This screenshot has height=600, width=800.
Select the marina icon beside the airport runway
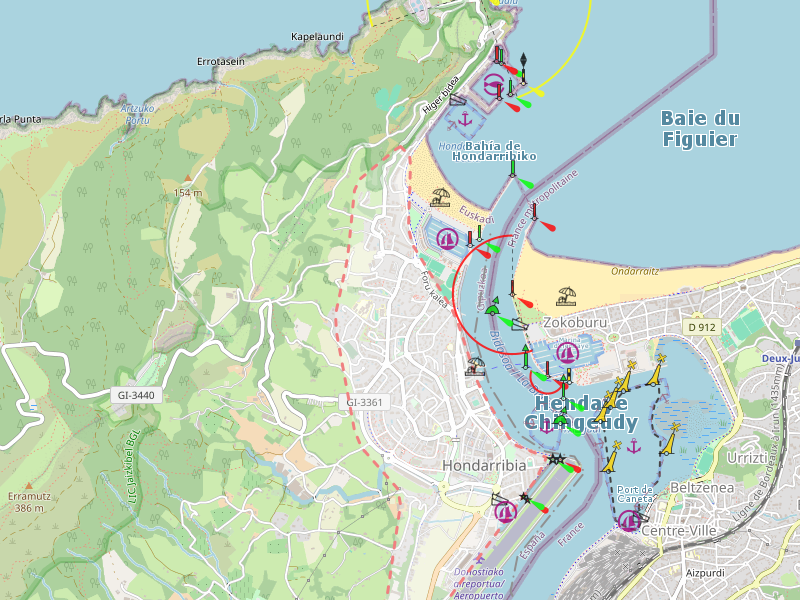point(505,512)
